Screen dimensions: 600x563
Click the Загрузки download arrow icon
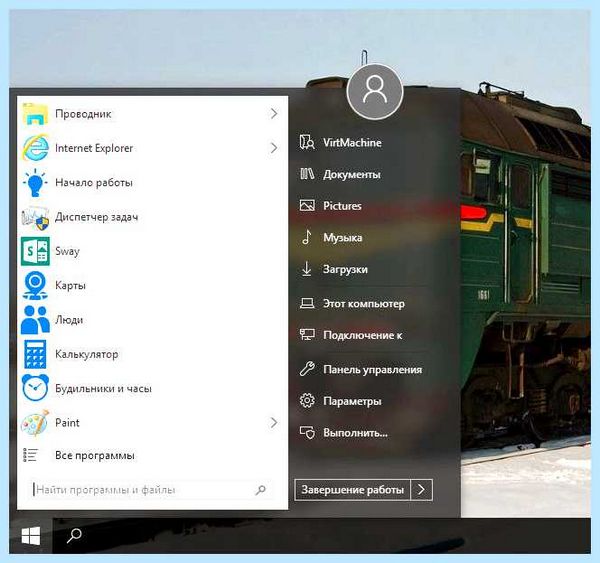coord(307,269)
